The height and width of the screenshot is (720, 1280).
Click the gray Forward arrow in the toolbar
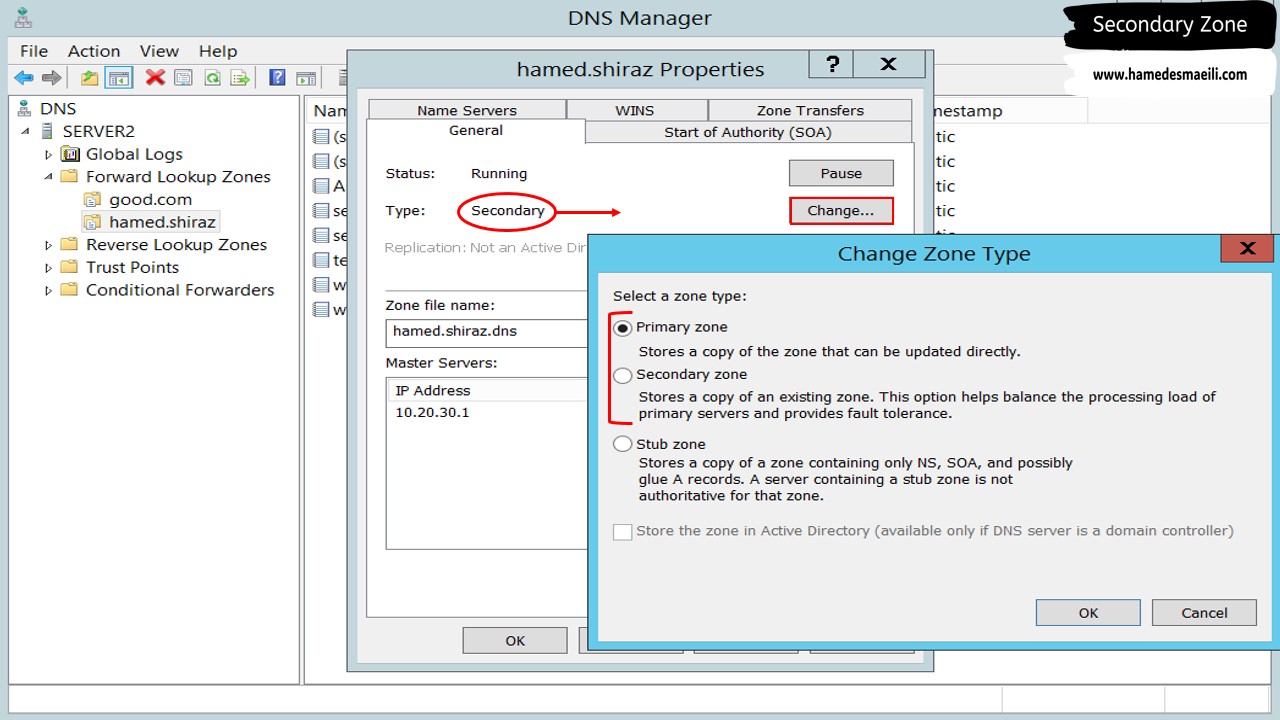[x=52, y=77]
